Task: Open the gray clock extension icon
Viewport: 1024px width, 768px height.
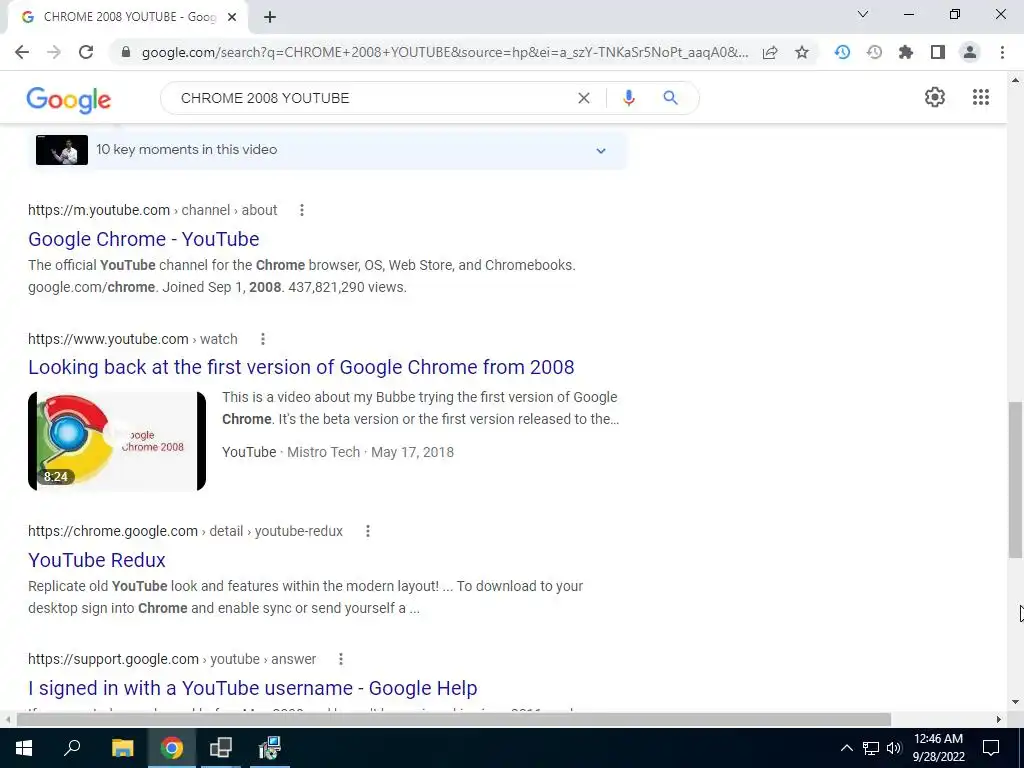Action: pyautogui.click(x=874, y=52)
